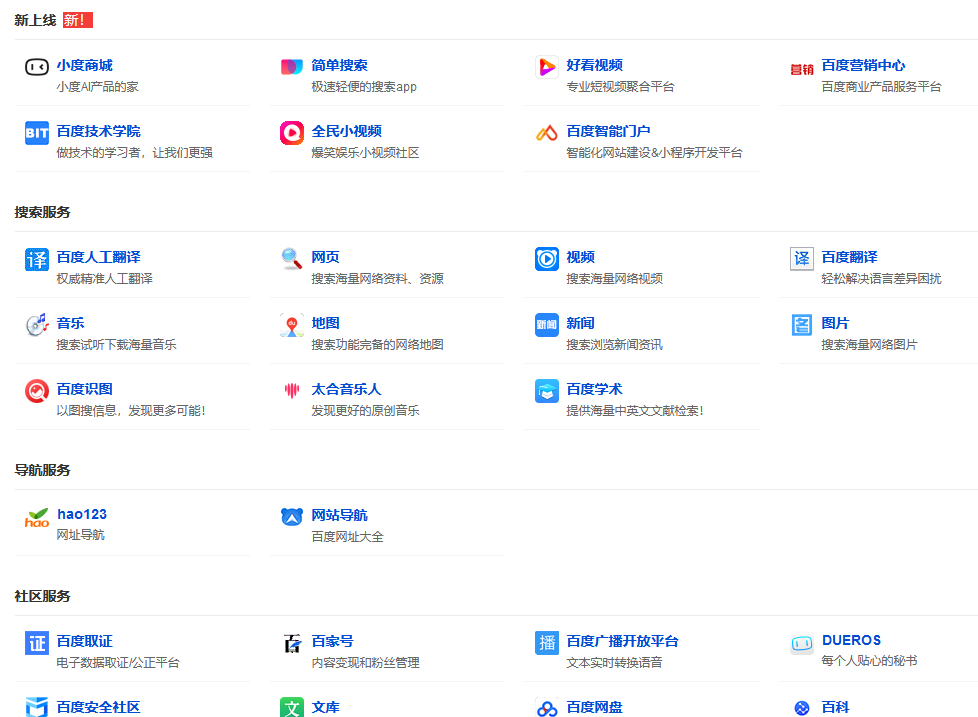The width and height of the screenshot is (978, 717).
Task: Click the 网页 magnifier icon
Action: click(x=291, y=259)
